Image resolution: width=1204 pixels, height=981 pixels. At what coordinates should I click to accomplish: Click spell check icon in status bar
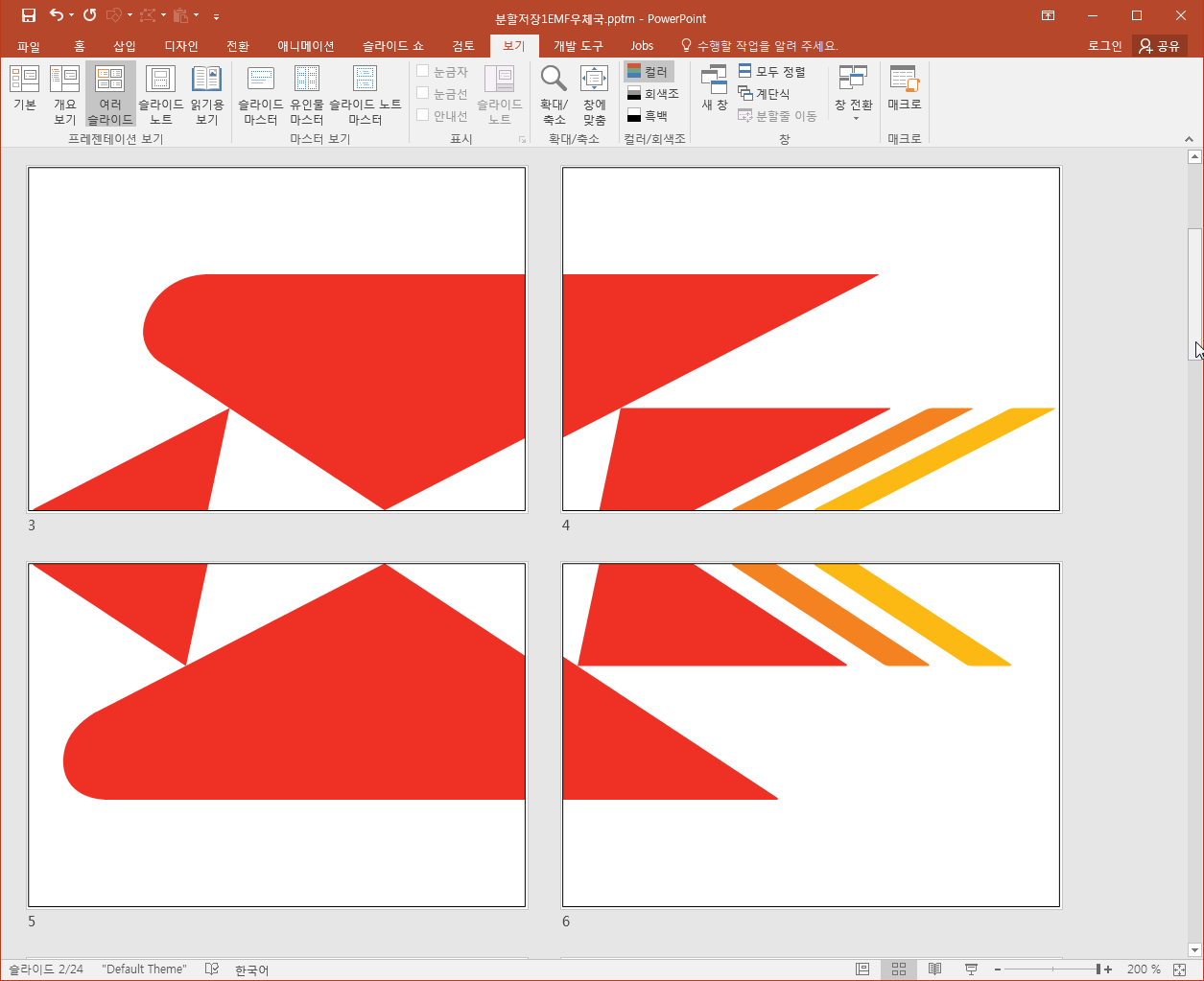pos(212,969)
